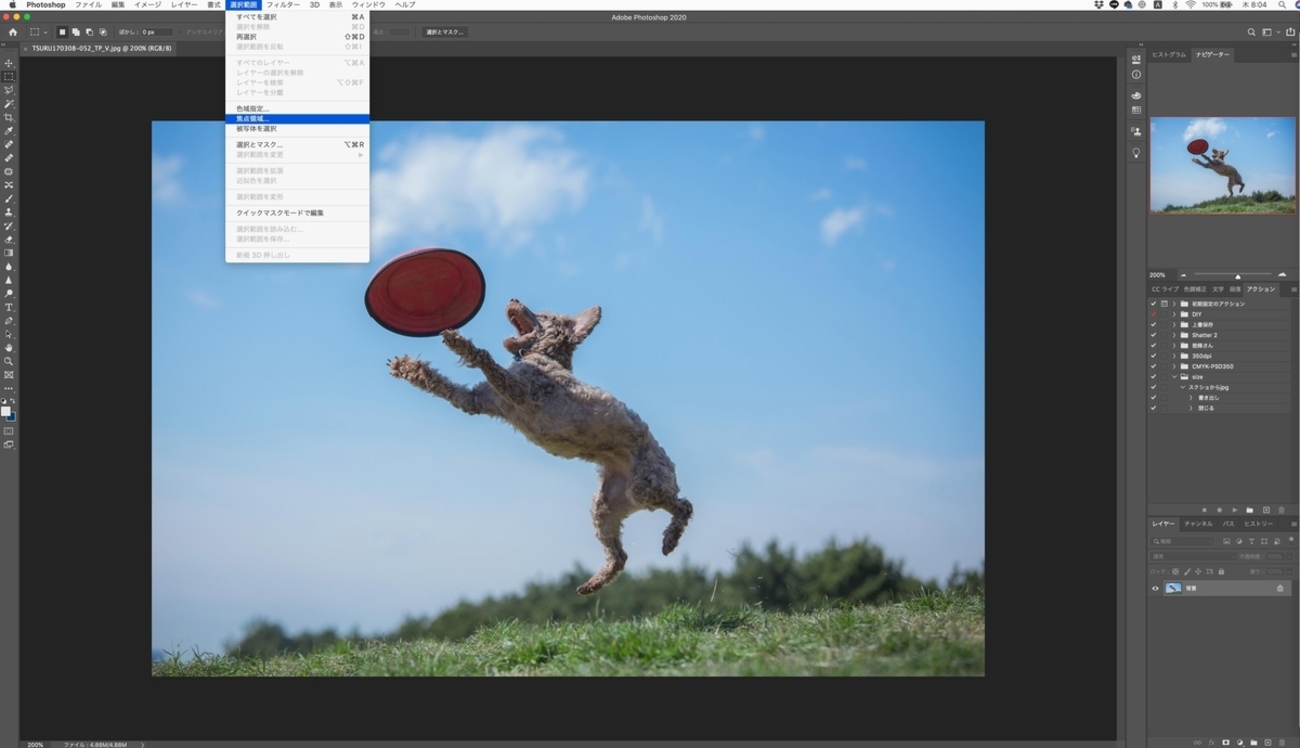Screen dimensions: 1300x748
Task: Expand the 350dpi action folder
Action: 1174,356
